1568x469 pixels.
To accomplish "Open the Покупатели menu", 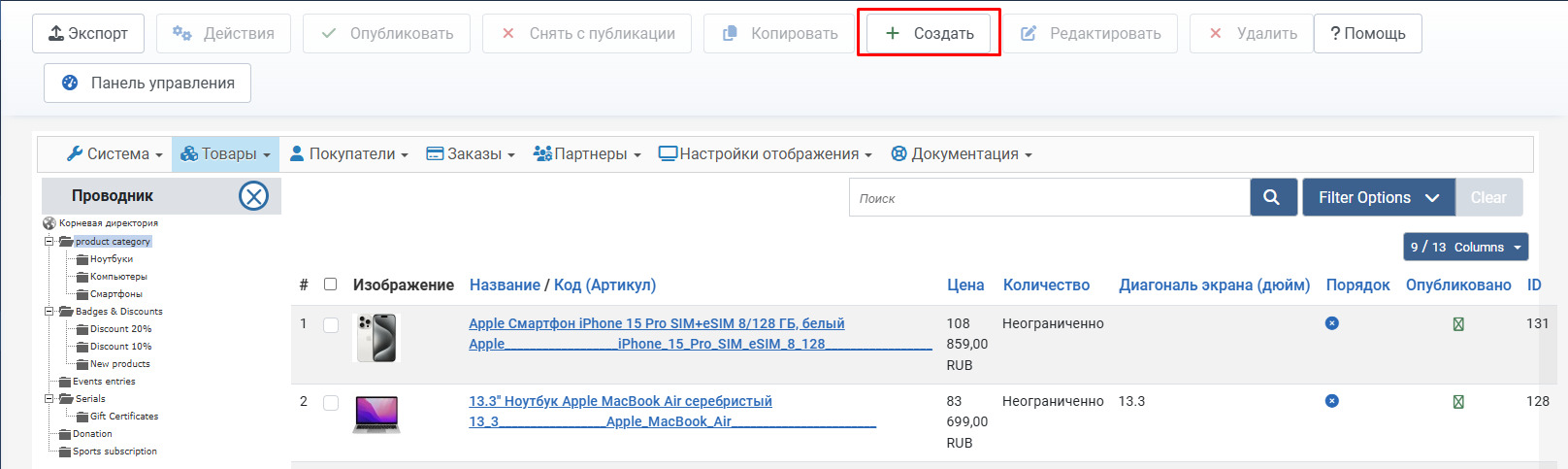I will 349,153.
